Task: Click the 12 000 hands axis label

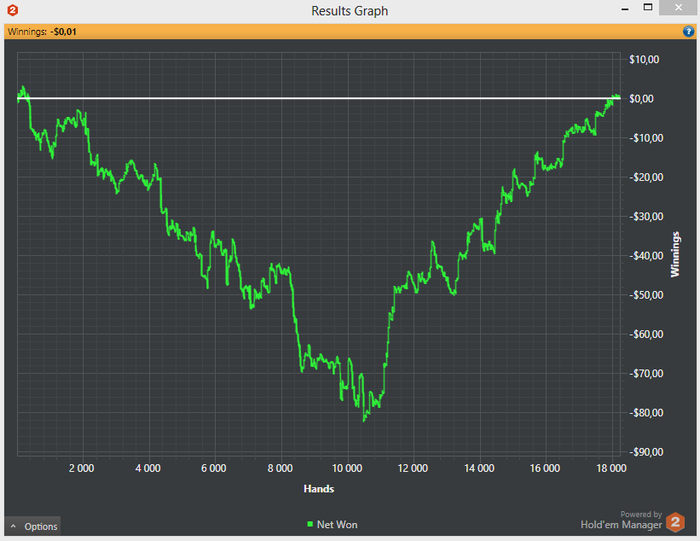Action: pos(413,468)
